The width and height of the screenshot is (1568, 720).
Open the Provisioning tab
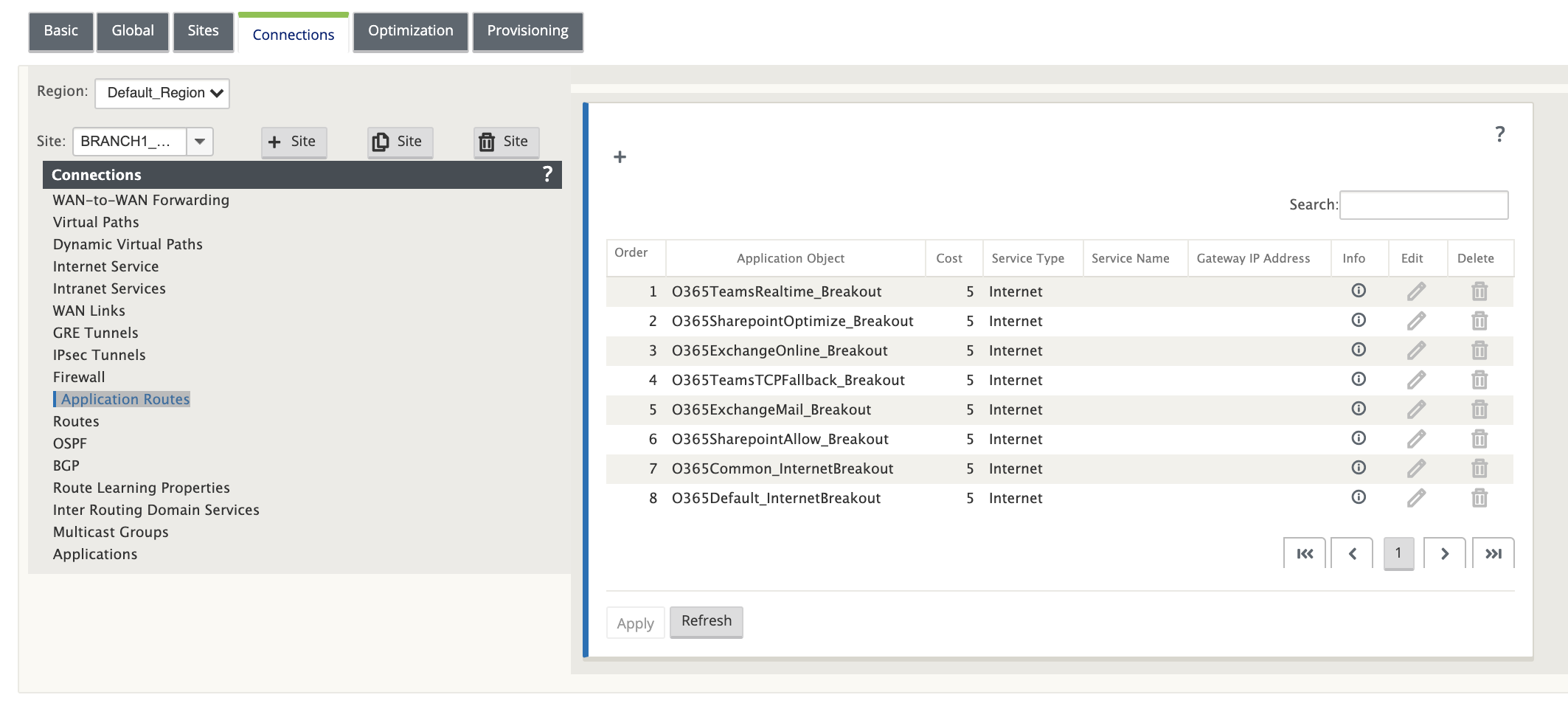[527, 31]
